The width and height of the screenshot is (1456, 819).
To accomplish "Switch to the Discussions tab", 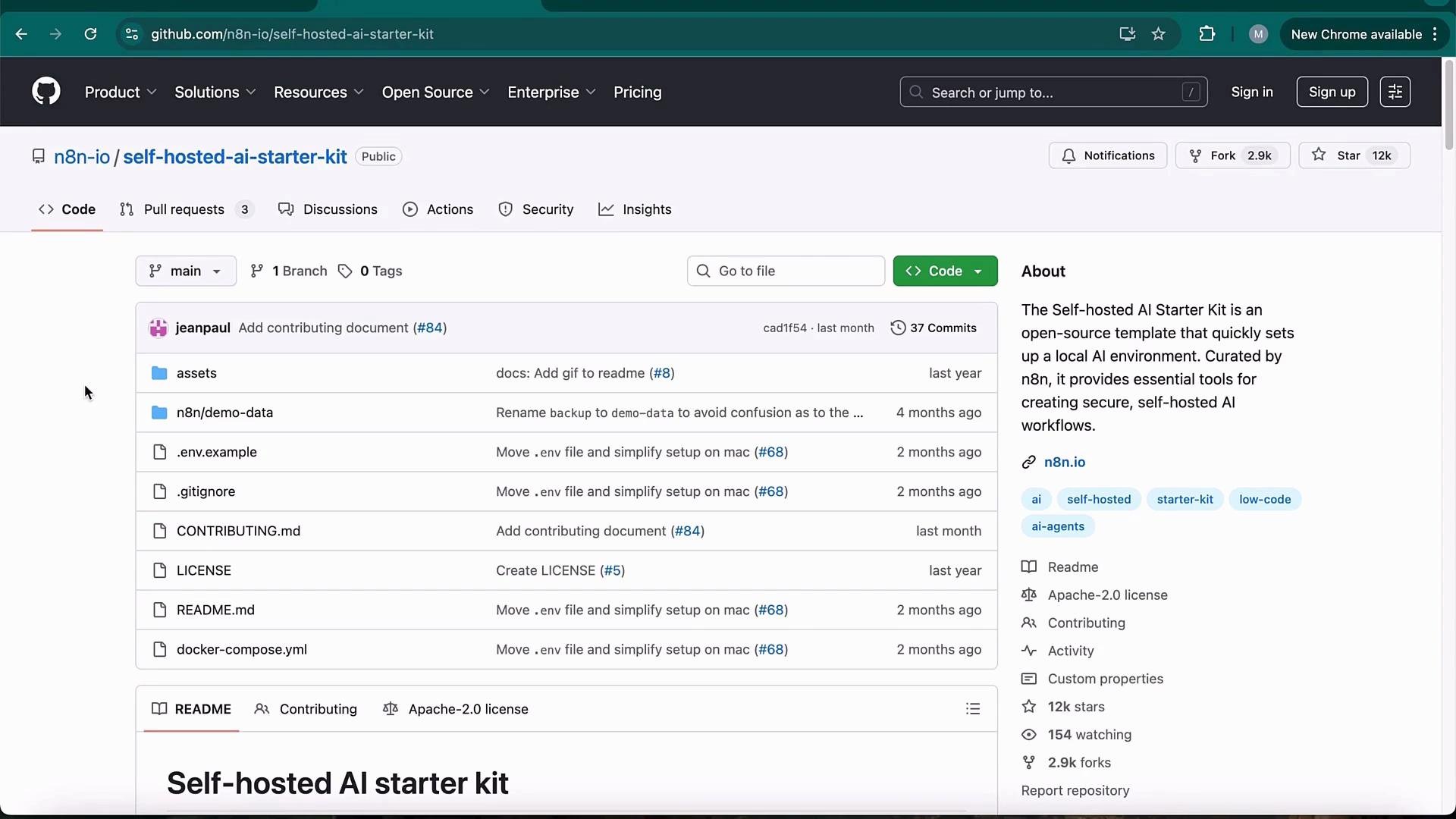I will click(x=328, y=209).
